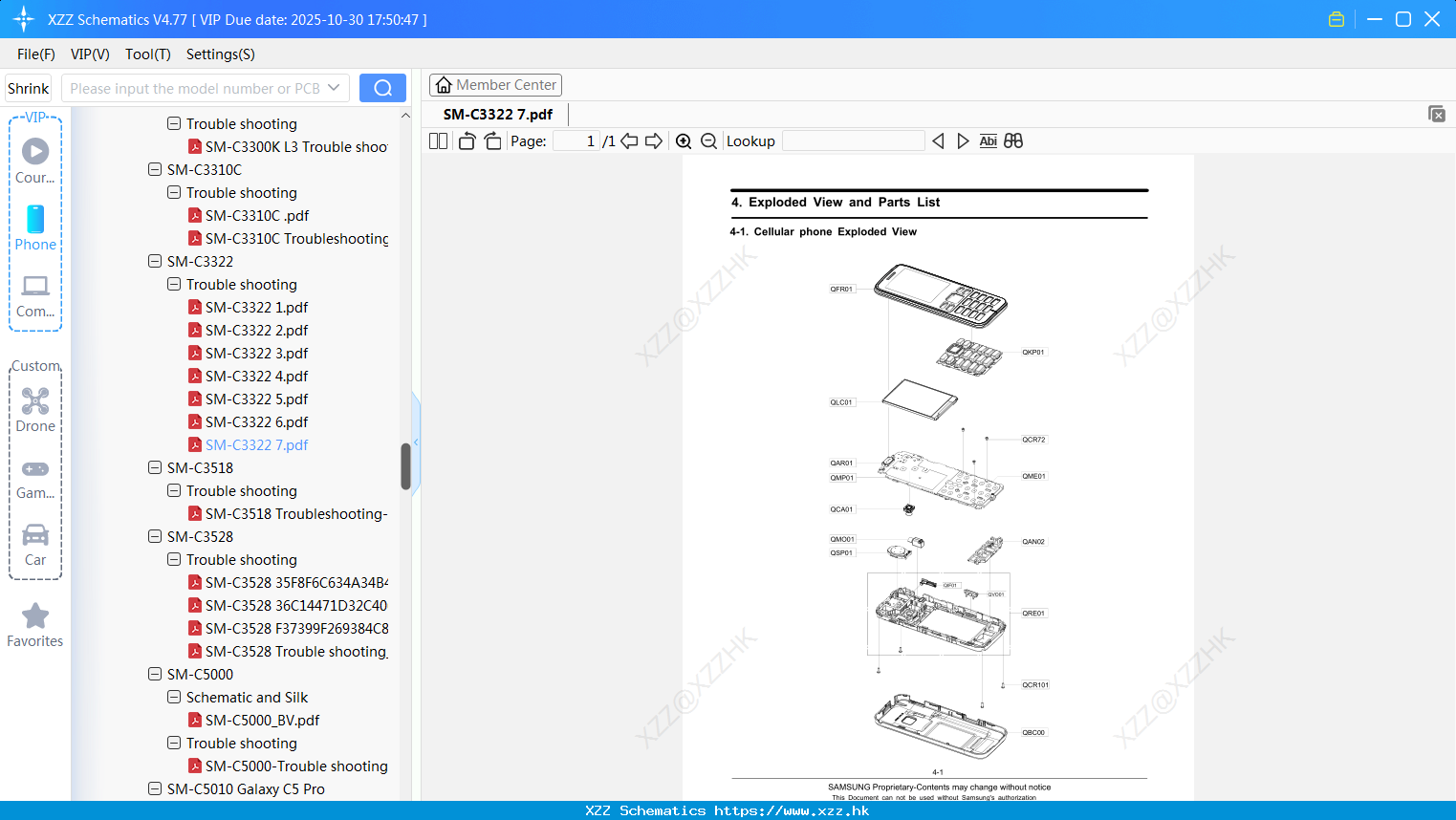Open the Drone category
1456x820 pixels.
tap(35, 410)
